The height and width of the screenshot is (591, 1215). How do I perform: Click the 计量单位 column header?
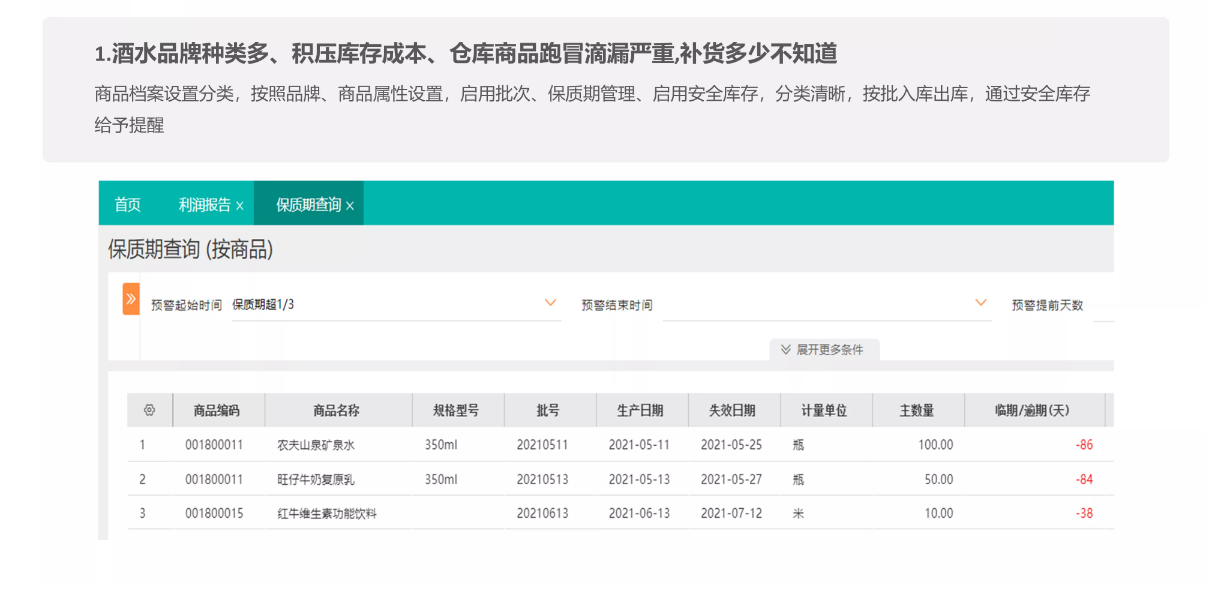[x=825, y=410]
